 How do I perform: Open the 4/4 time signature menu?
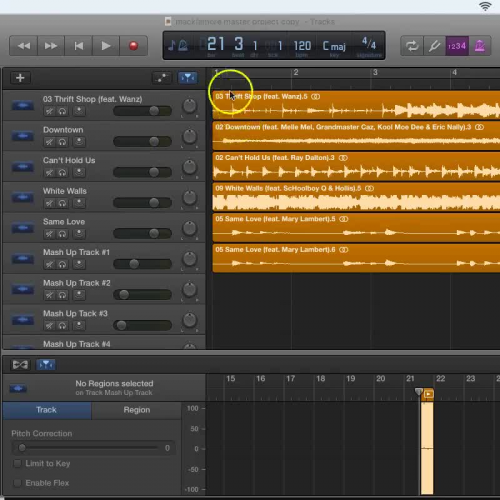coord(369,43)
